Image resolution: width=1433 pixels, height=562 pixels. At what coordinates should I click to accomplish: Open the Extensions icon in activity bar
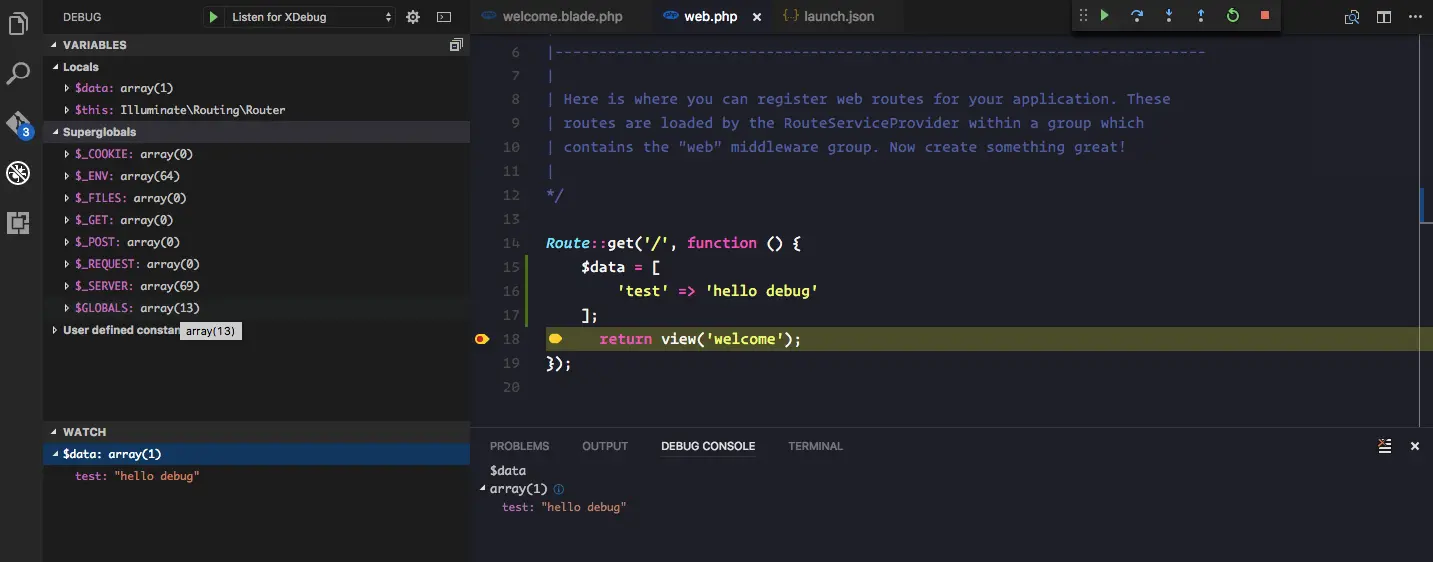(x=18, y=223)
